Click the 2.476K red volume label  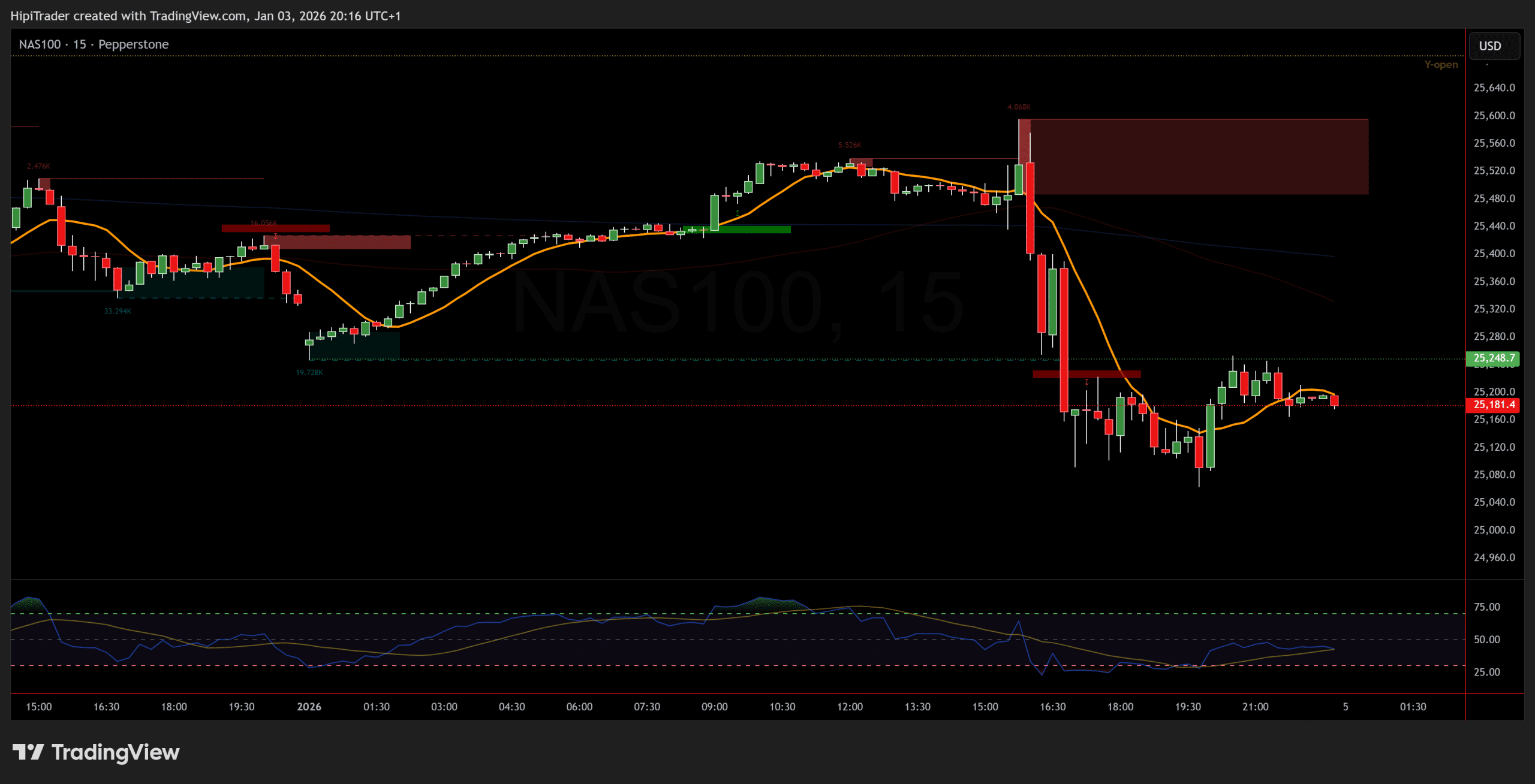pyautogui.click(x=38, y=166)
